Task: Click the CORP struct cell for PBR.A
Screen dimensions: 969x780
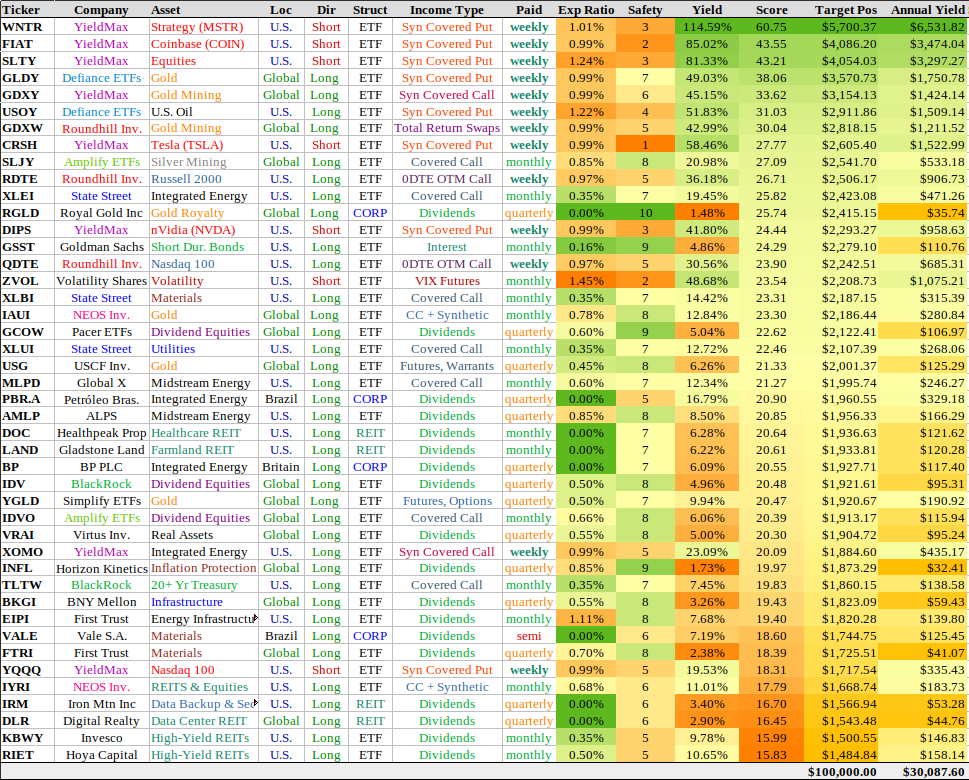Action: point(370,399)
